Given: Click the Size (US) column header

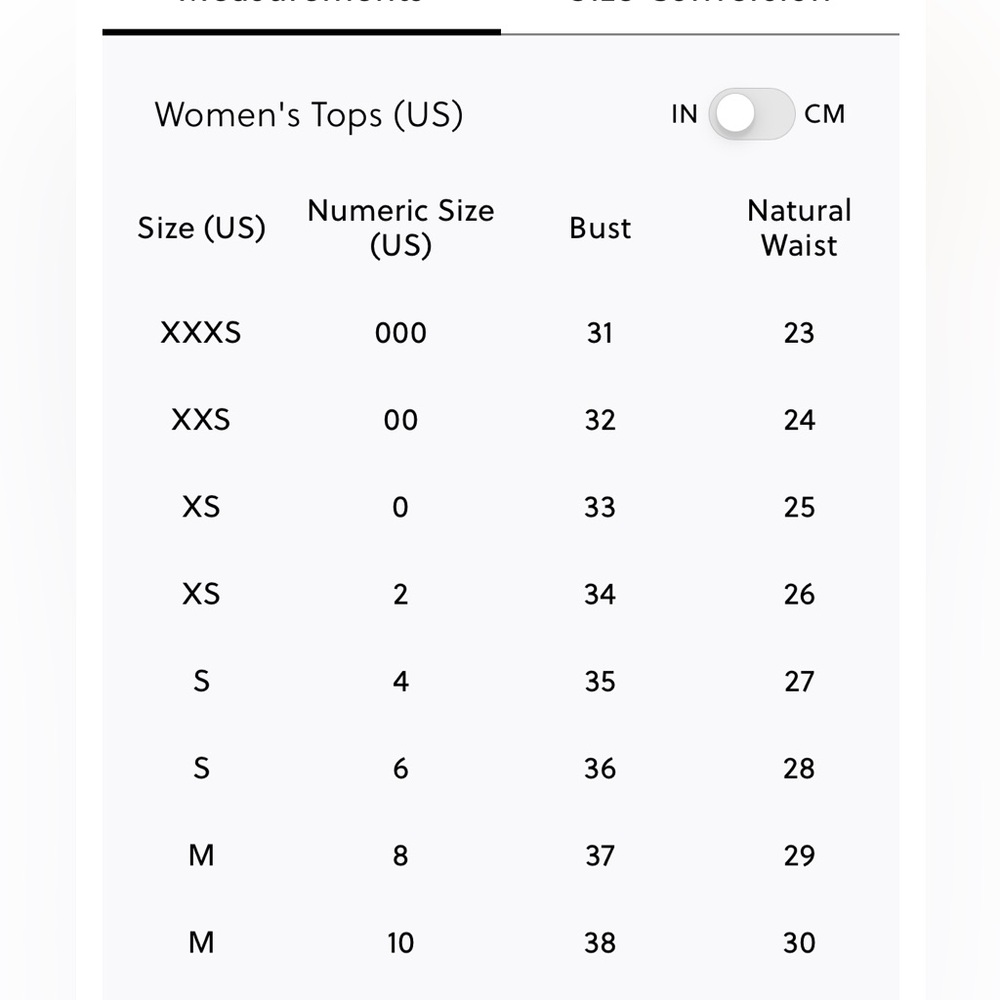Looking at the screenshot, I should [201, 228].
